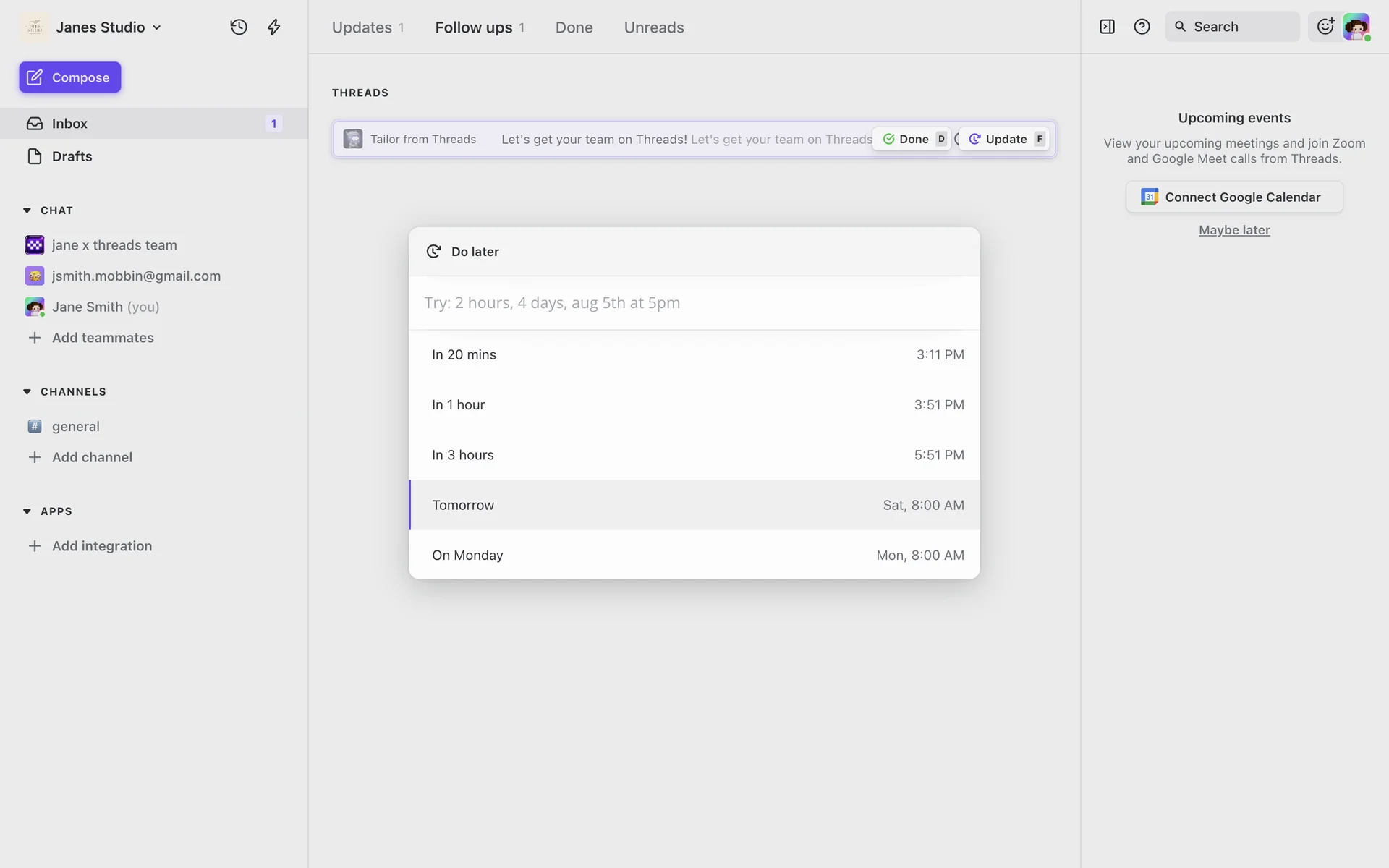Click the Add teammates plus icon
This screenshot has height=868, width=1389.
pos(34,338)
